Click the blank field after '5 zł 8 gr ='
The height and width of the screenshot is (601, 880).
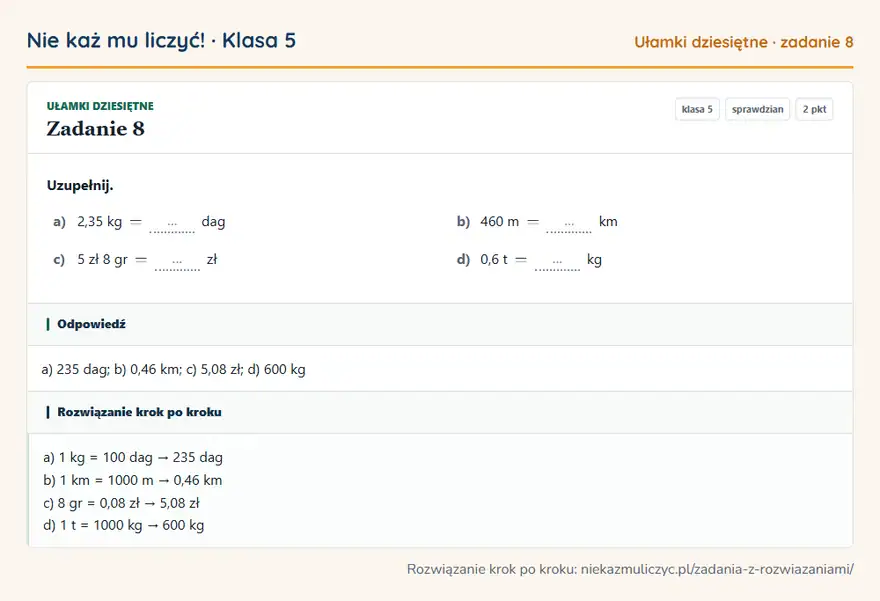click(177, 261)
